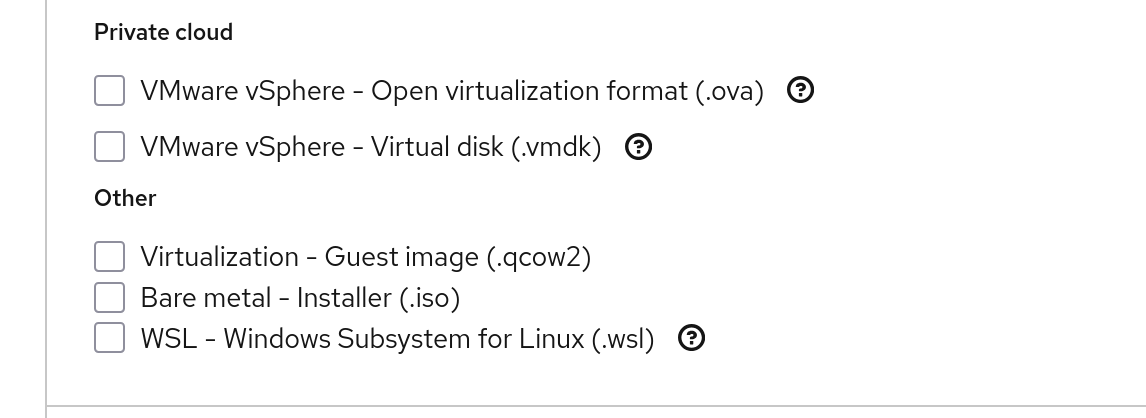Toggle the WSL (.wsl) checkbox
The width and height of the screenshot is (1146, 418).
[x=109, y=338]
